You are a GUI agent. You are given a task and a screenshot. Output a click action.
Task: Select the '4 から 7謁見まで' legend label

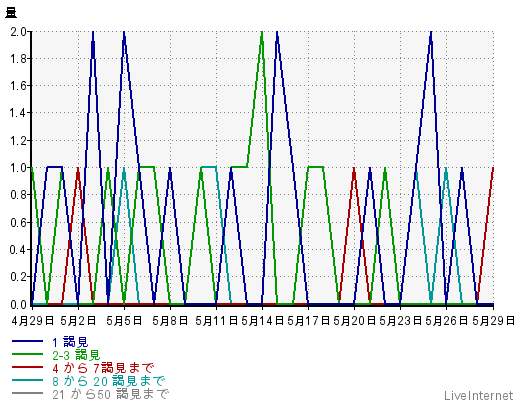(103, 368)
